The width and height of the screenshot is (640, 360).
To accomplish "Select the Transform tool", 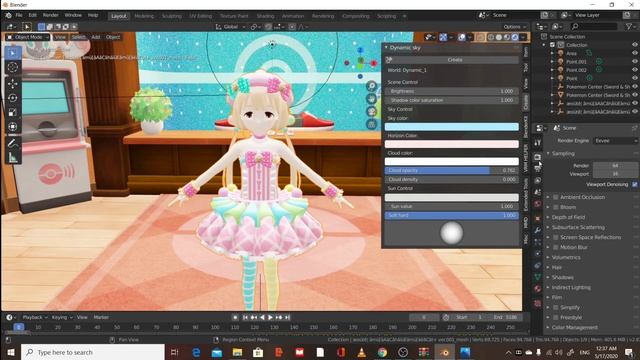I will [x=13, y=127].
